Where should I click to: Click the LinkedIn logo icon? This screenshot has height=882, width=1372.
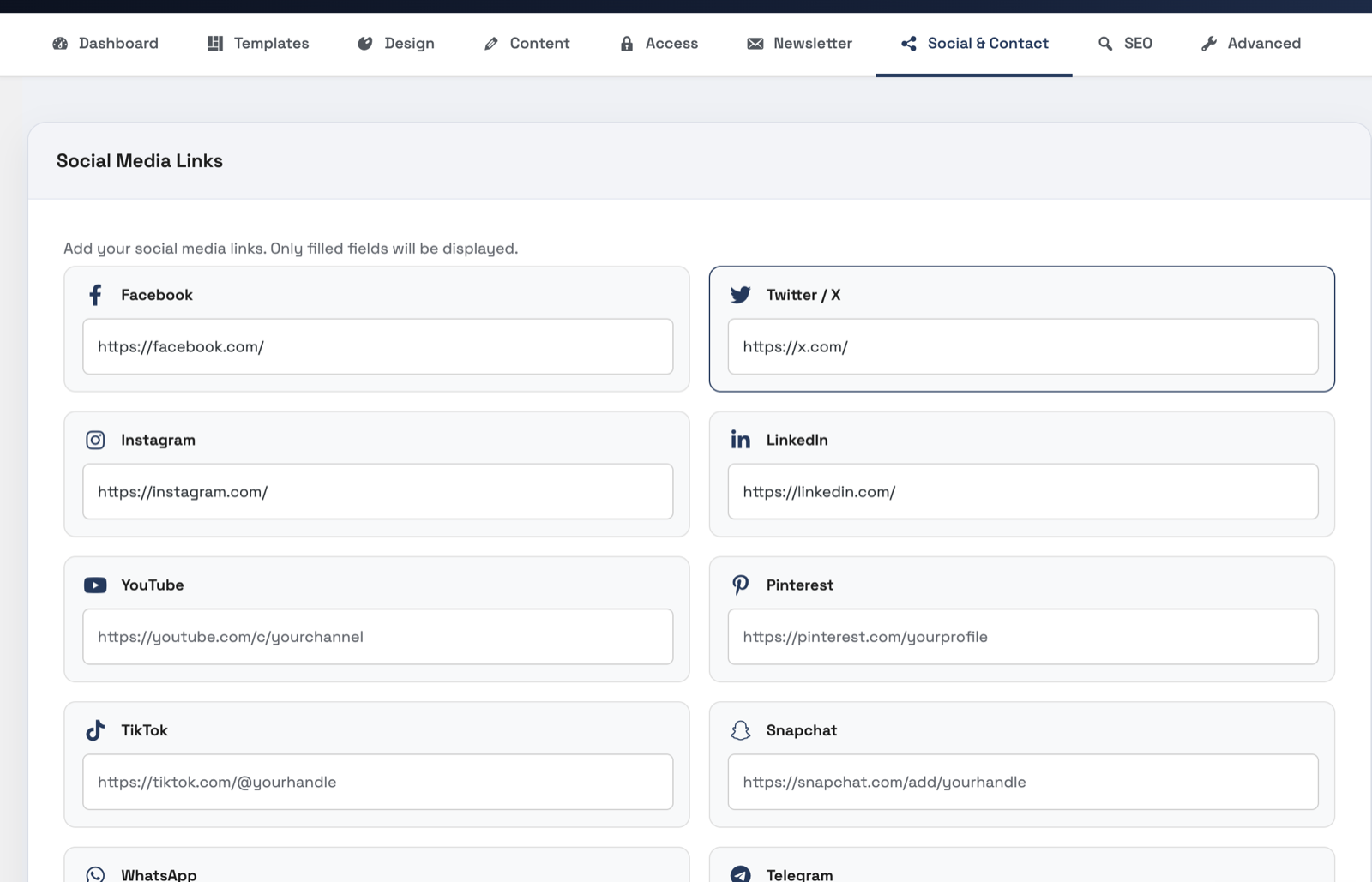(740, 440)
